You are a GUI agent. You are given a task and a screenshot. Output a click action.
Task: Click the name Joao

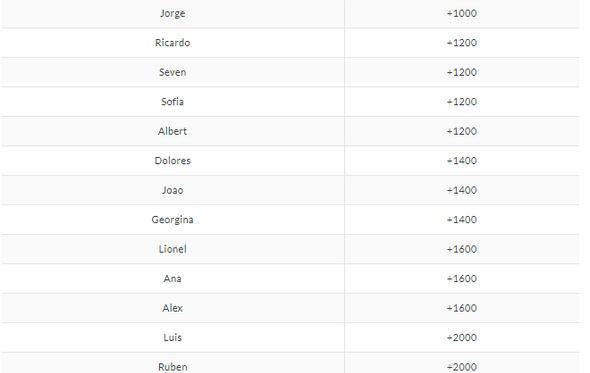[x=172, y=190]
